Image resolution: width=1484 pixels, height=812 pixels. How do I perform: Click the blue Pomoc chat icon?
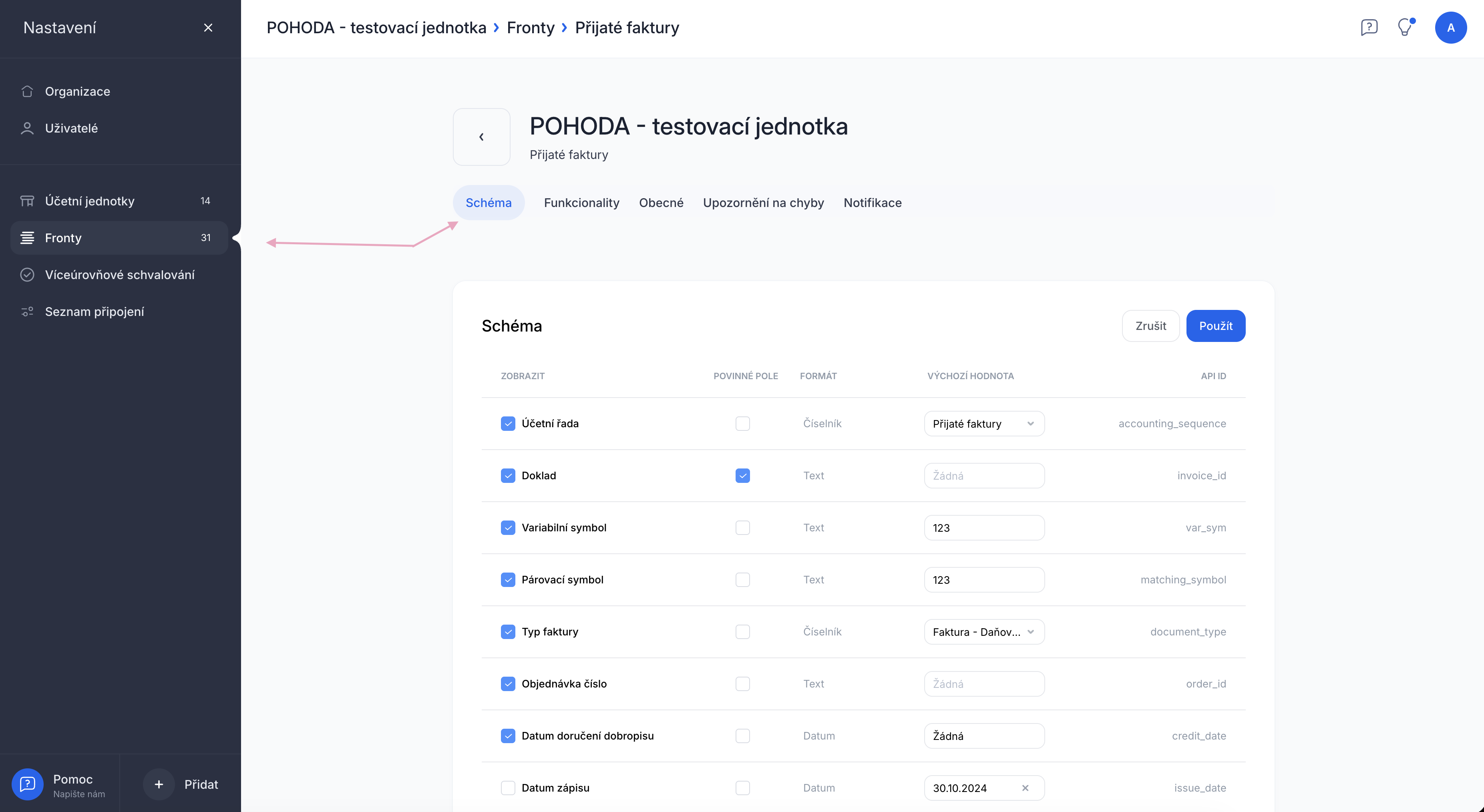pyautogui.click(x=27, y=784)
